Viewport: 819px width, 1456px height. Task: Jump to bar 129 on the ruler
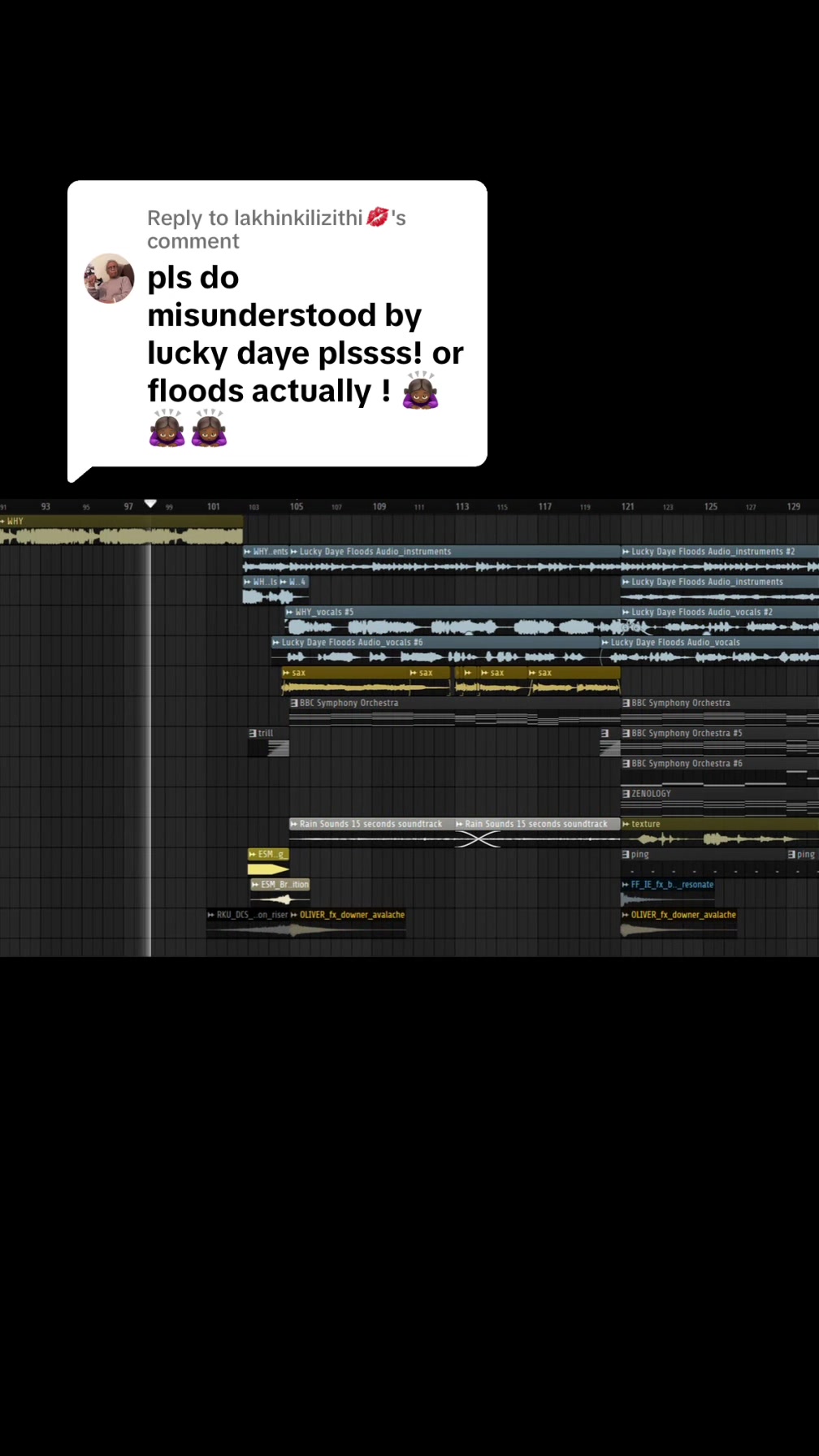click(794, 506)
